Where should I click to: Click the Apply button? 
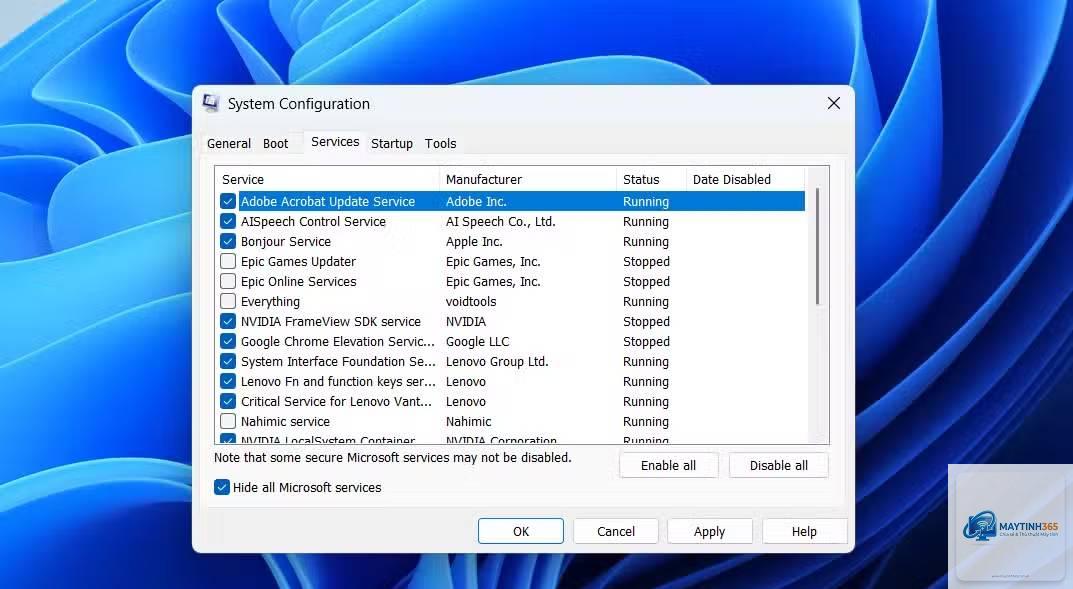710,531
